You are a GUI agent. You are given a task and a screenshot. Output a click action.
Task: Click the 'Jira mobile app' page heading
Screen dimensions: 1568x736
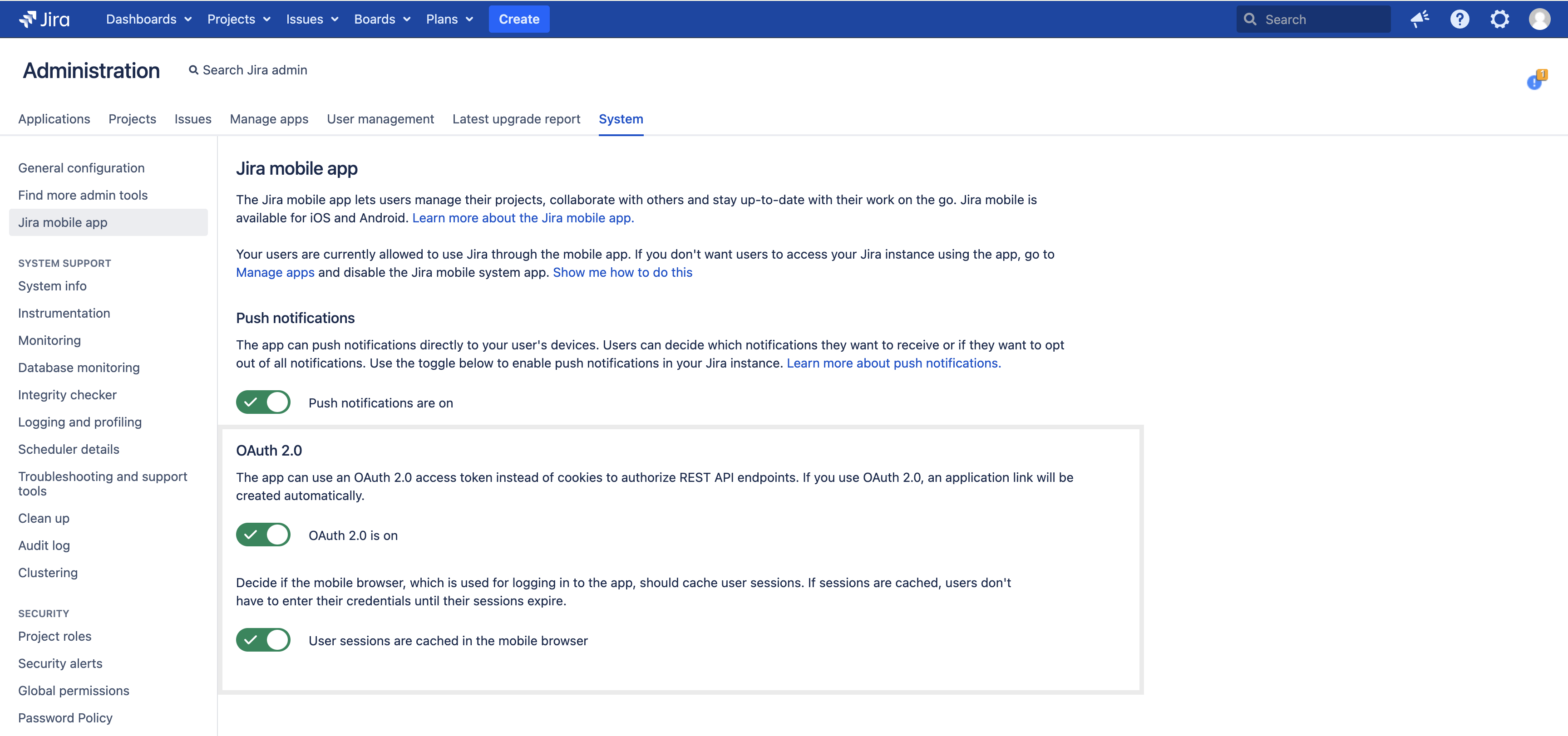click(x=296, y=168)
